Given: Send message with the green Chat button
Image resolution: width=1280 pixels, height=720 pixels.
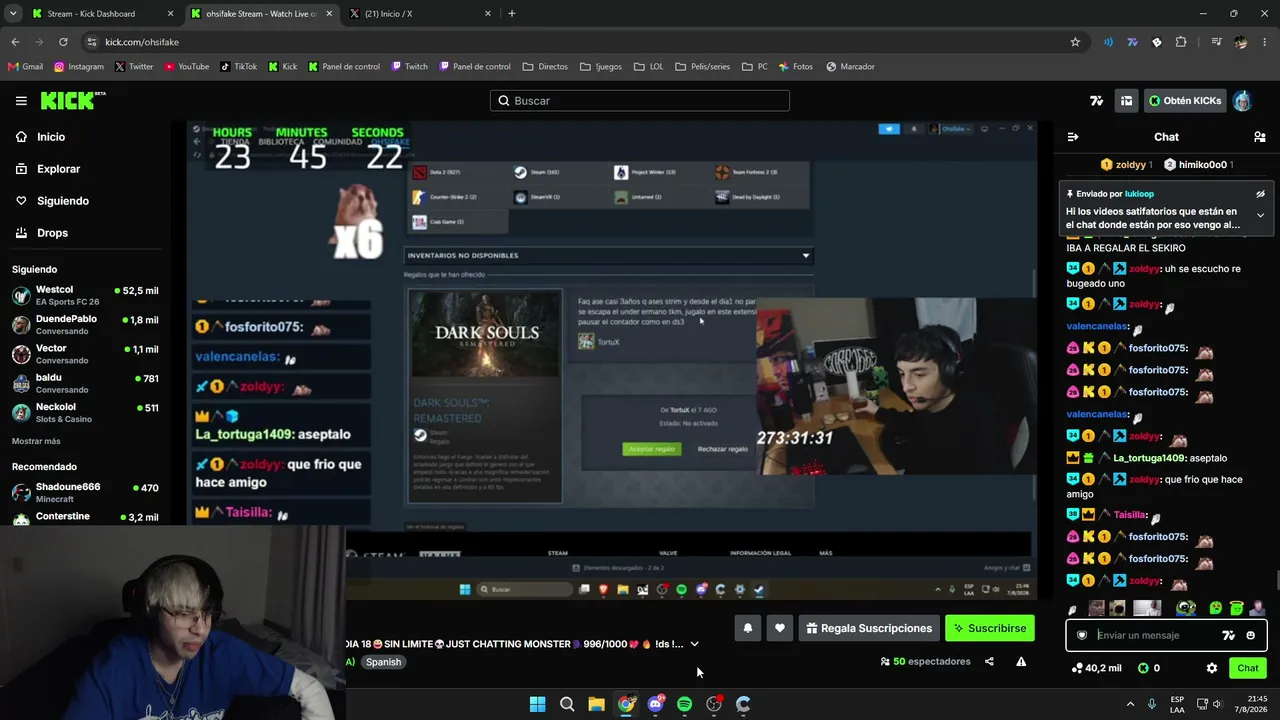Looking at the screenshot, I should coord(1248,668).
